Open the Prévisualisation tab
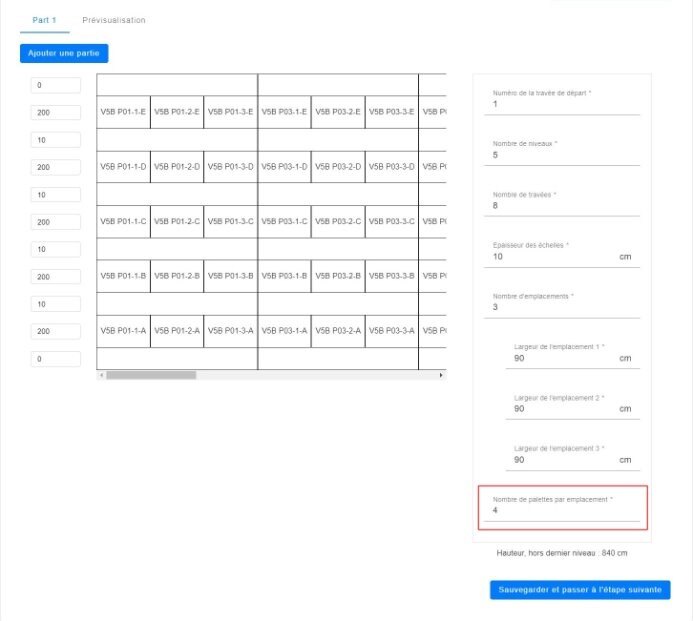Image resolution: width=693 pixels, height=621 pixels. (114, 20)
